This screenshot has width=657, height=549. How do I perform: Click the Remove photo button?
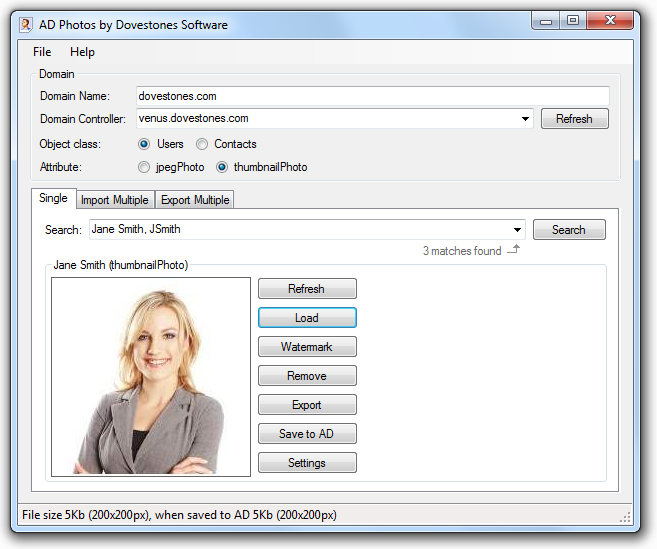coord(307,375)
